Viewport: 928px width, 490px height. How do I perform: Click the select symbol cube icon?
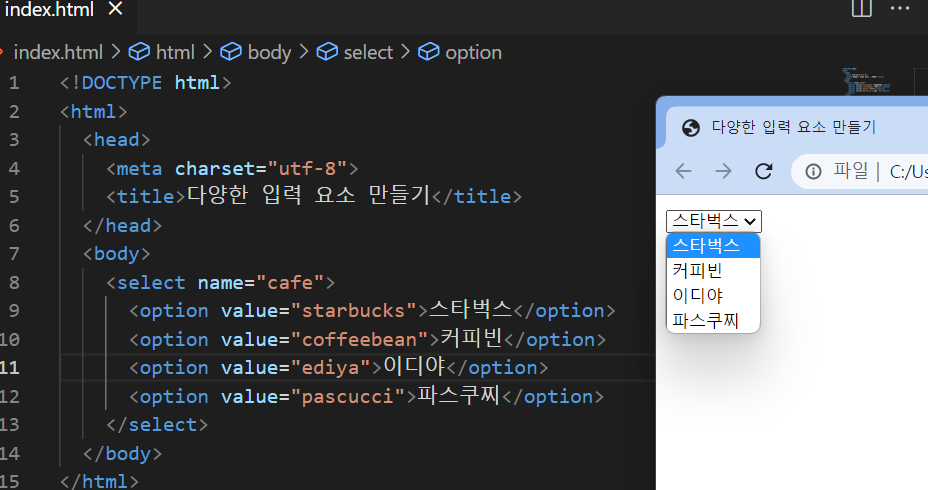pyautogui.click(x=327, y=52)
